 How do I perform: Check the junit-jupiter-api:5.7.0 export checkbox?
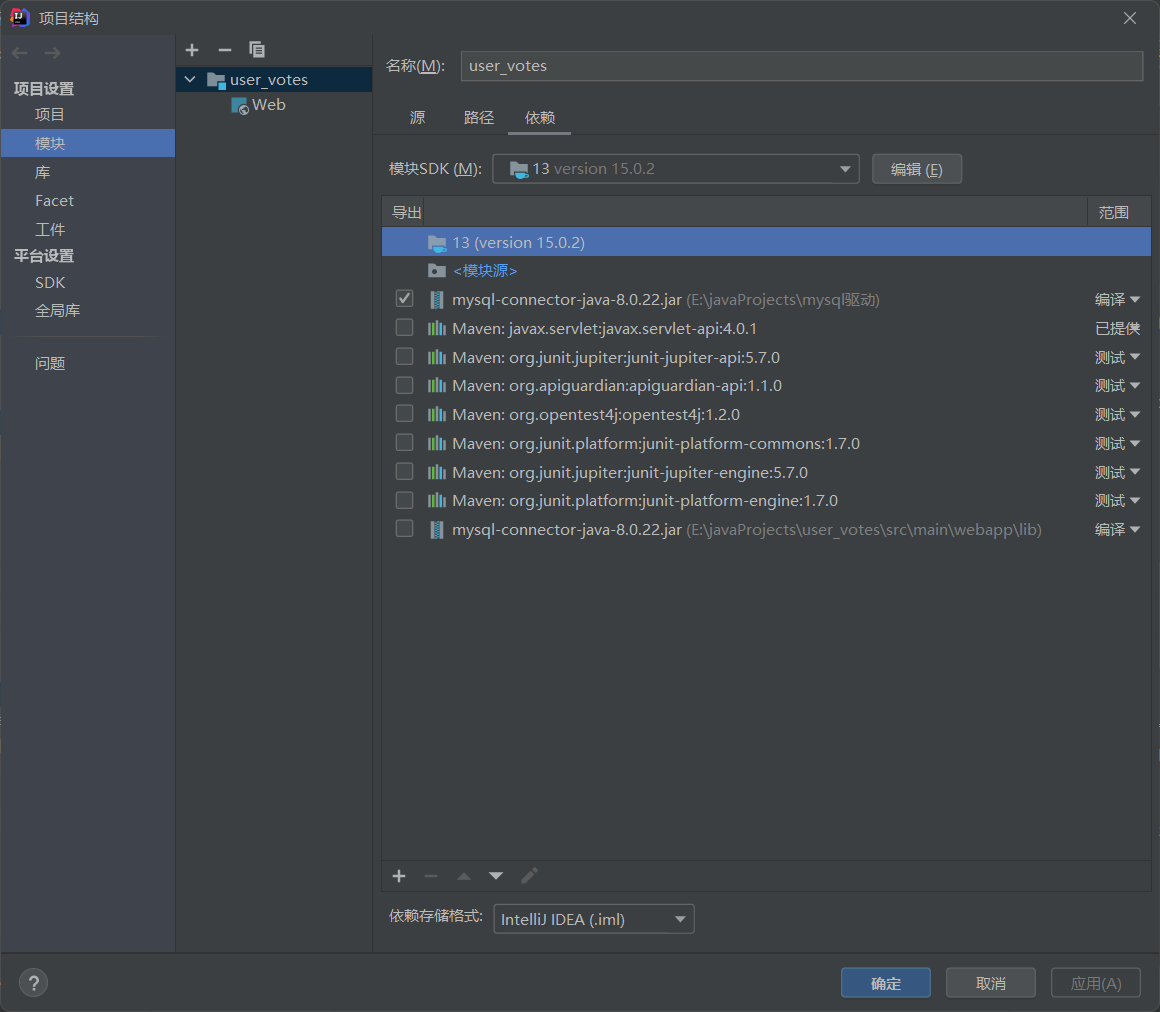404,356
